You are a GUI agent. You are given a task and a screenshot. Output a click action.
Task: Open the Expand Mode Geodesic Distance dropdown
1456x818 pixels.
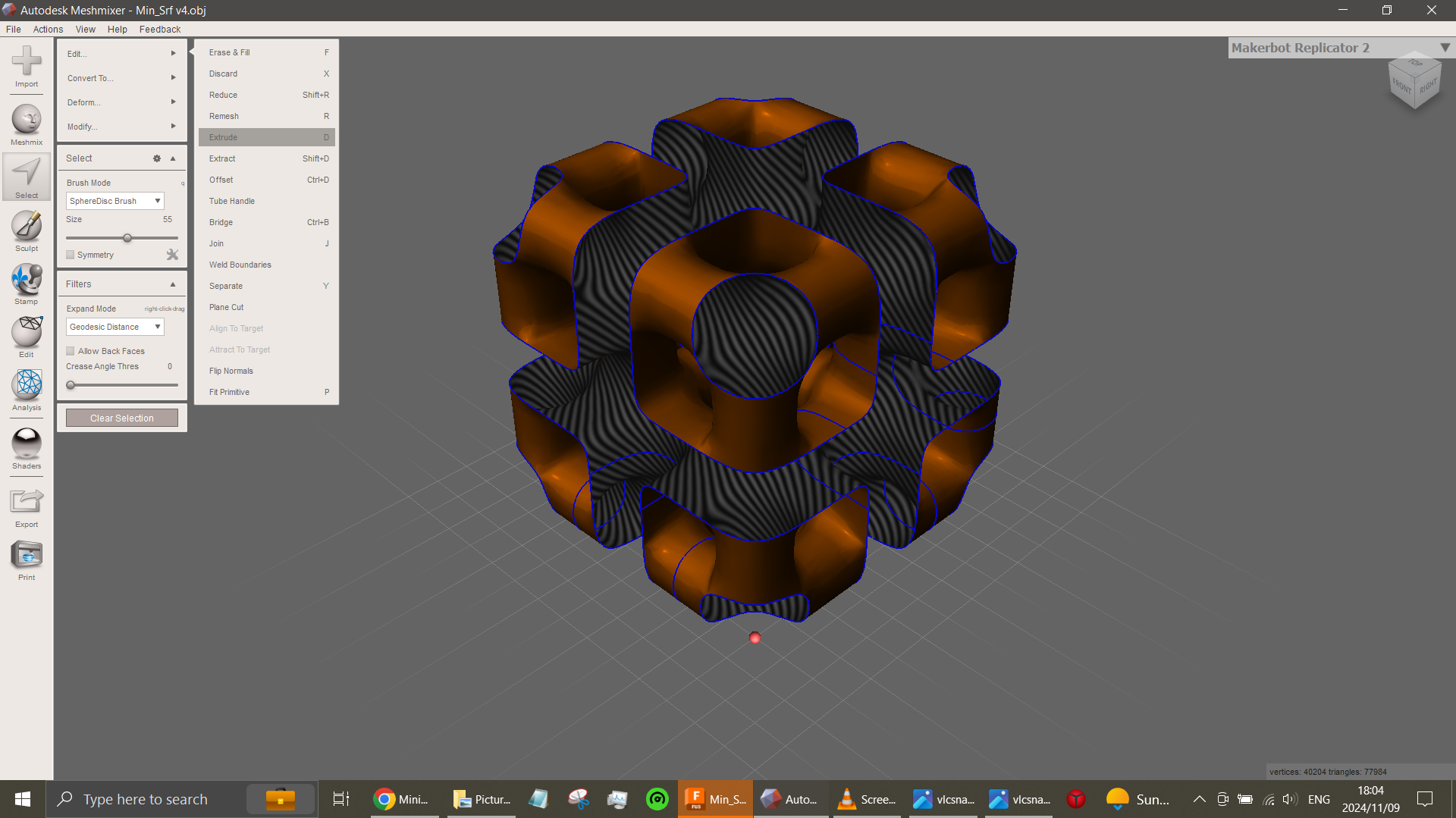point(115,327)
